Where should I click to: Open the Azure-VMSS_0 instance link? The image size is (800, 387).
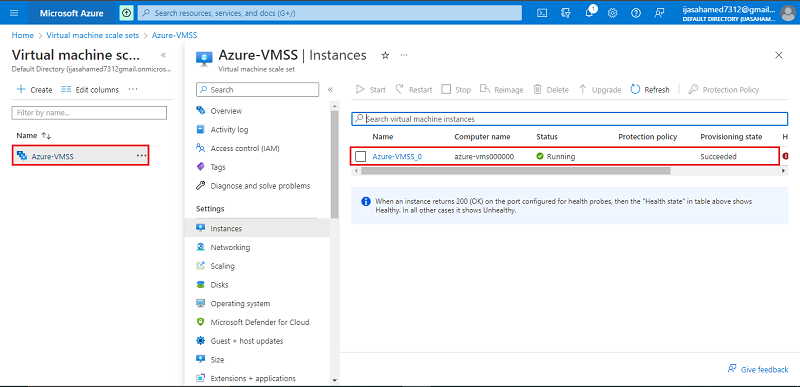397,157
